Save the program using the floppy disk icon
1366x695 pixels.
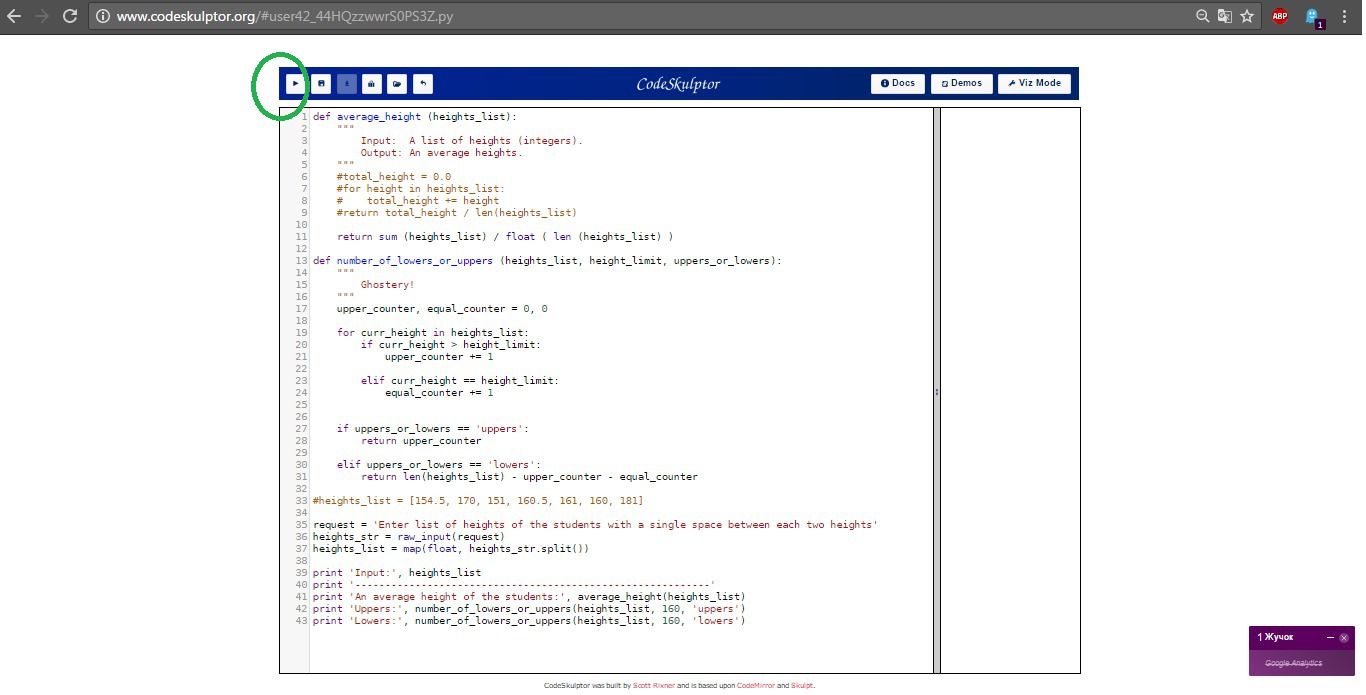click(321, 84)
